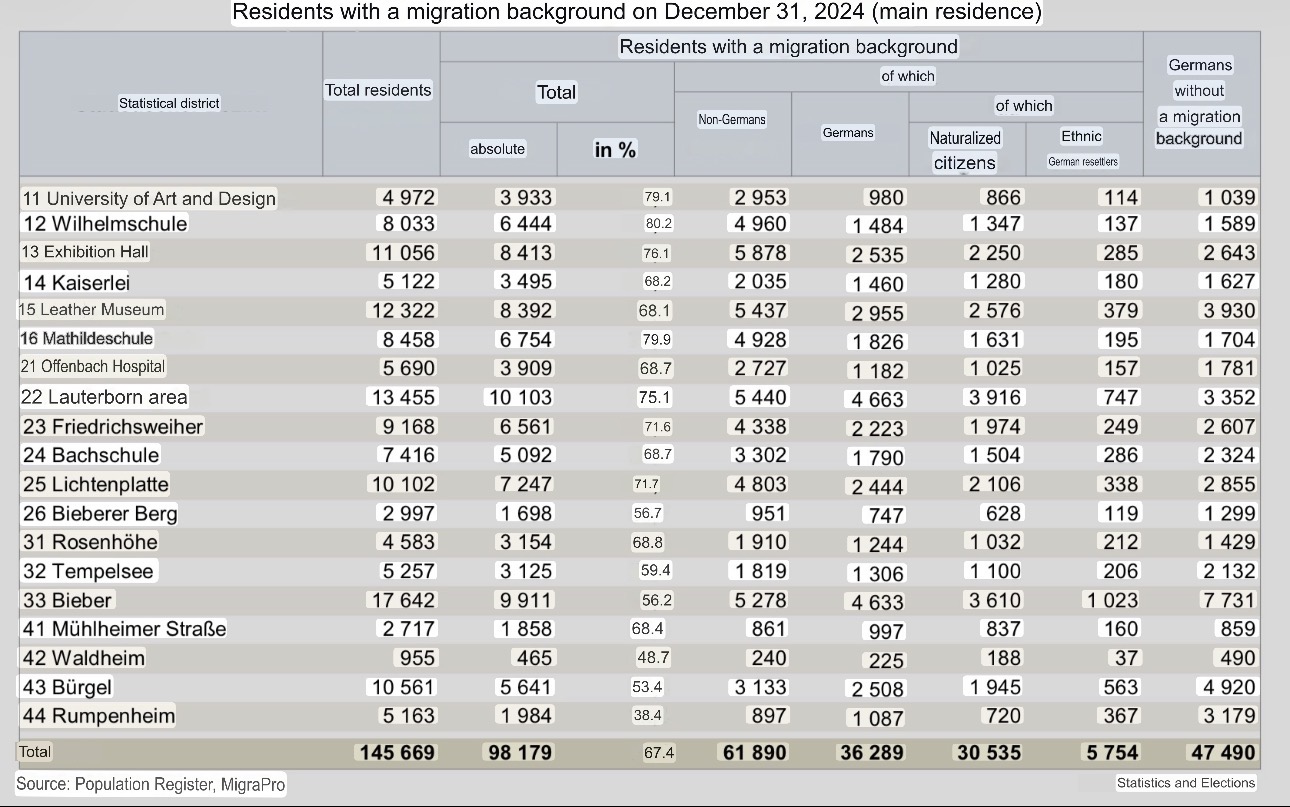Click Waldheim's total residents value '955'
This screenshot has height=807, width=1290.
pyautogui.click(x=416, y=658)
